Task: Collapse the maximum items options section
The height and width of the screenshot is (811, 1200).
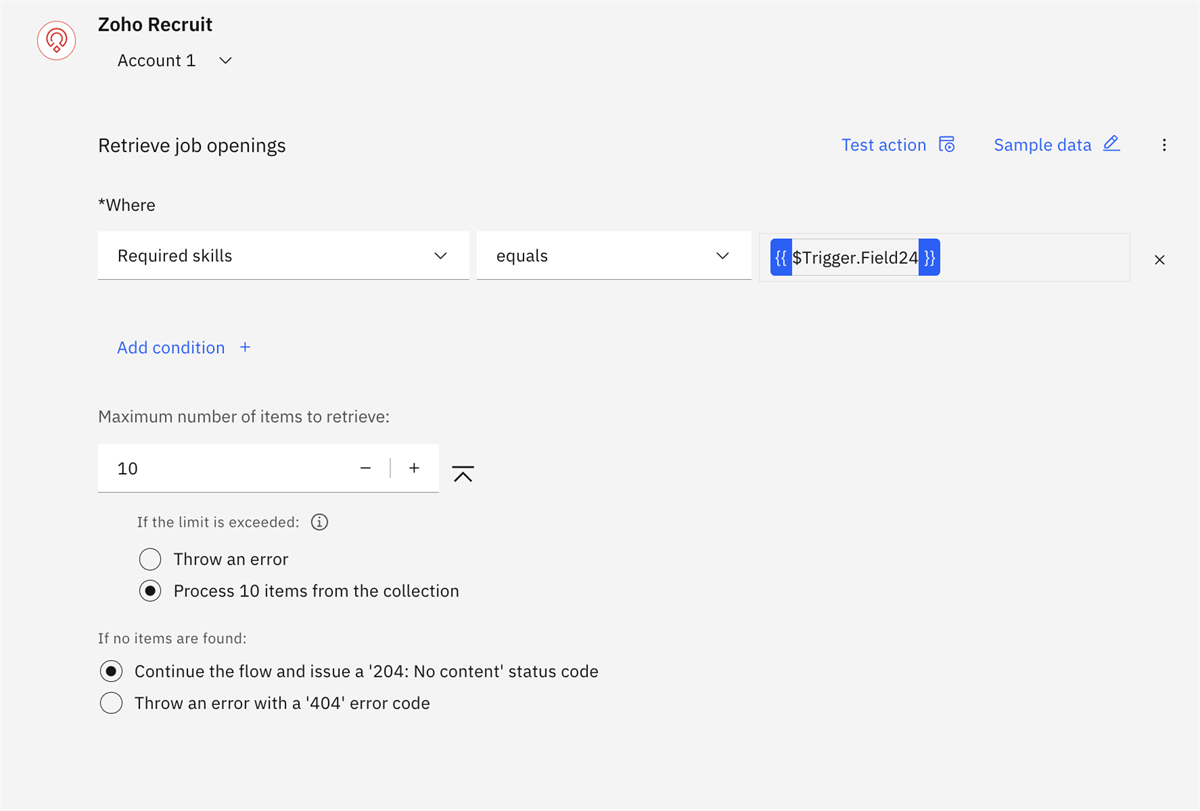Action: (x=462, y=474)
